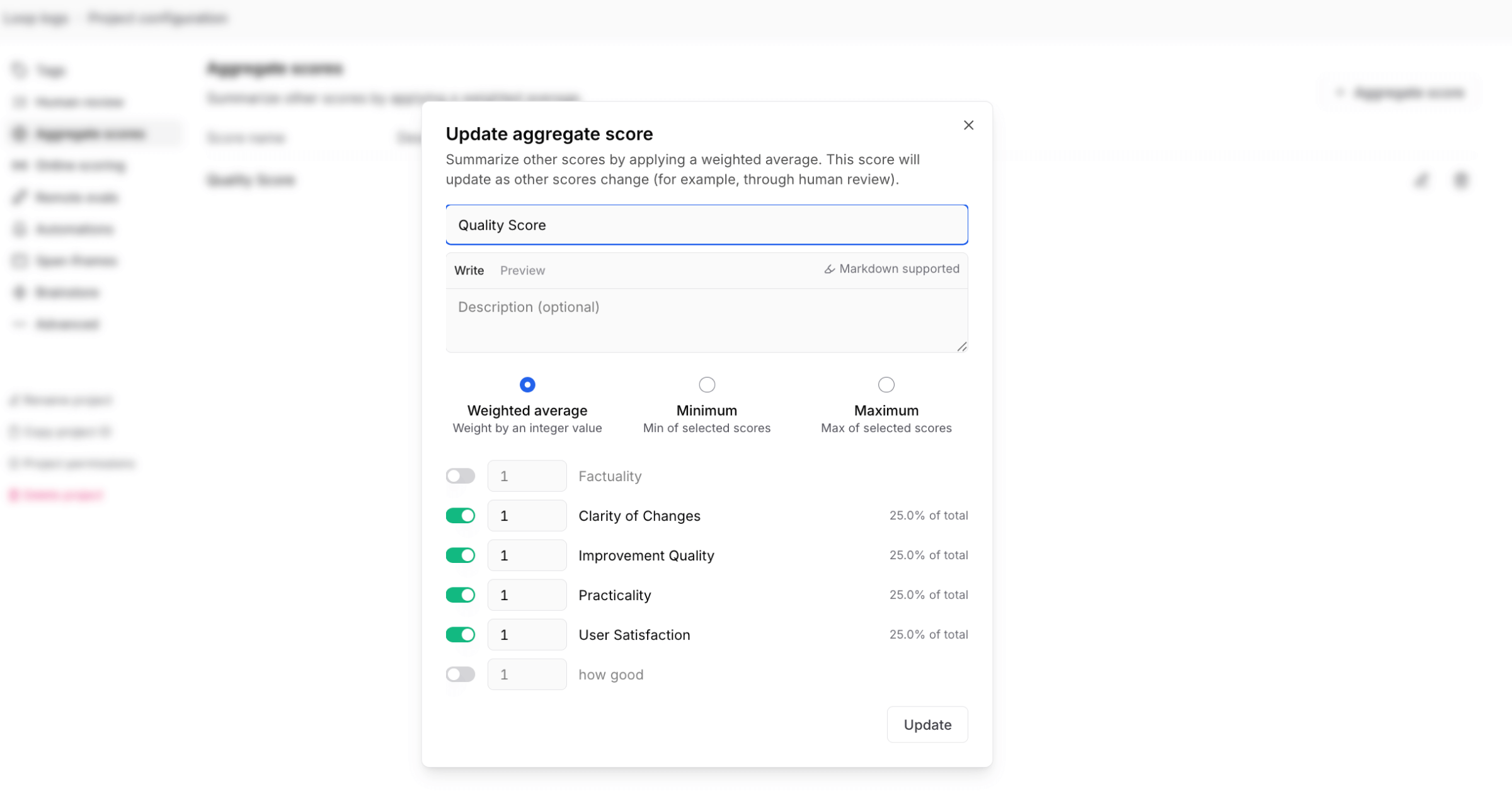
Task: Click the Clarity of Changes weight field
Action: (x=527, y=516)
